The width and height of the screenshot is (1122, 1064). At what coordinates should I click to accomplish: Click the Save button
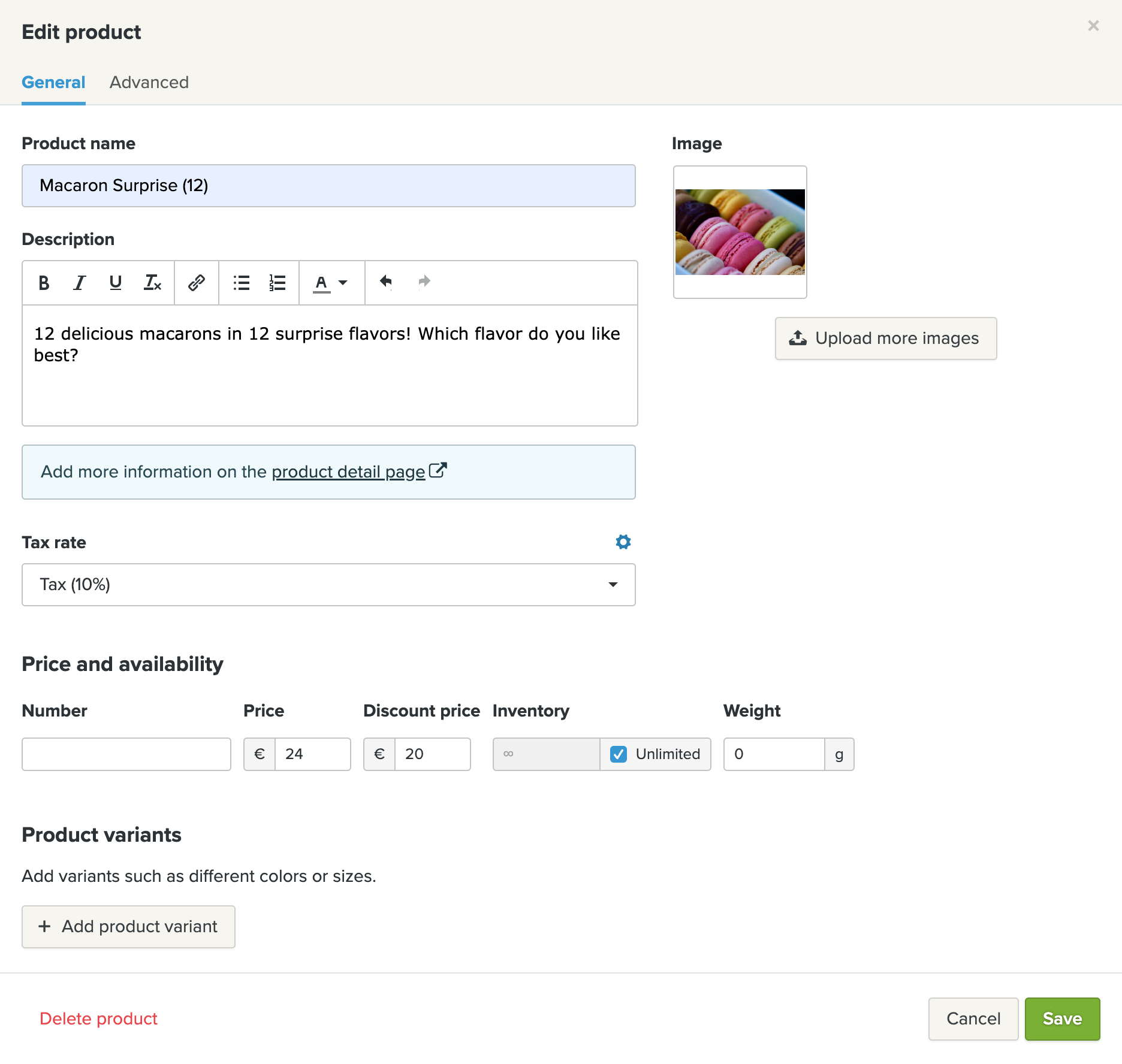[1062, 1019]
